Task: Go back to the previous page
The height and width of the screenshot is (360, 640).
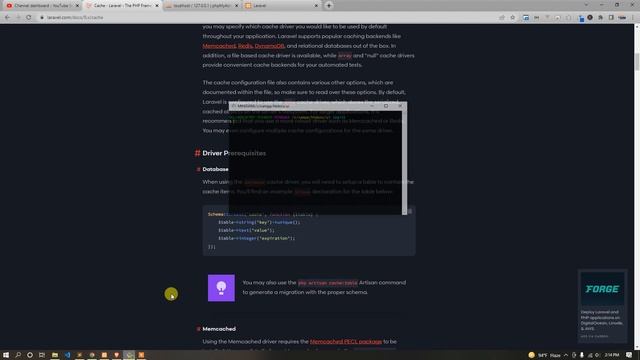Action: 7,18
